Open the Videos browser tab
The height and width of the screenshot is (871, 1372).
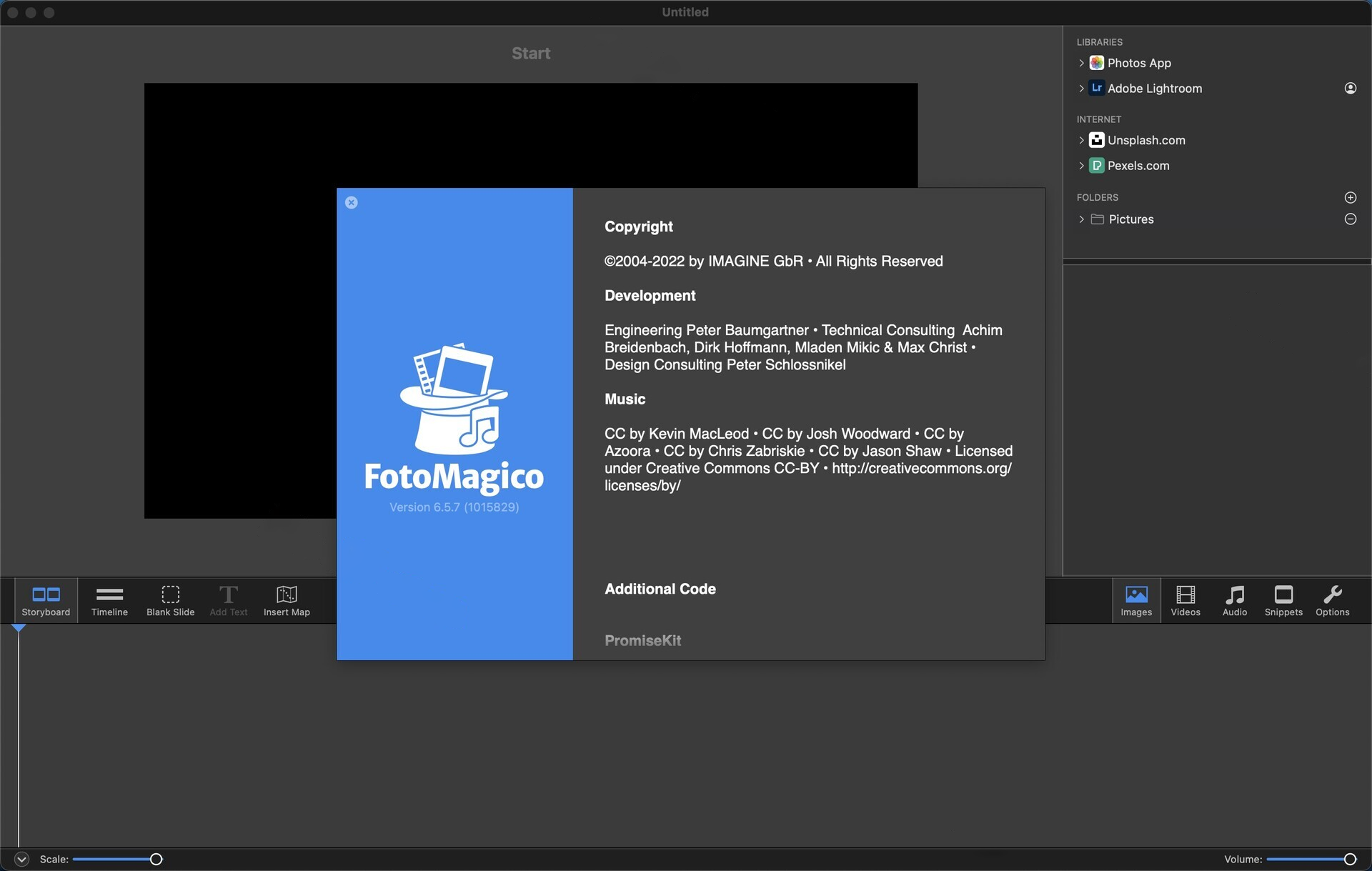coord(1185,600)
